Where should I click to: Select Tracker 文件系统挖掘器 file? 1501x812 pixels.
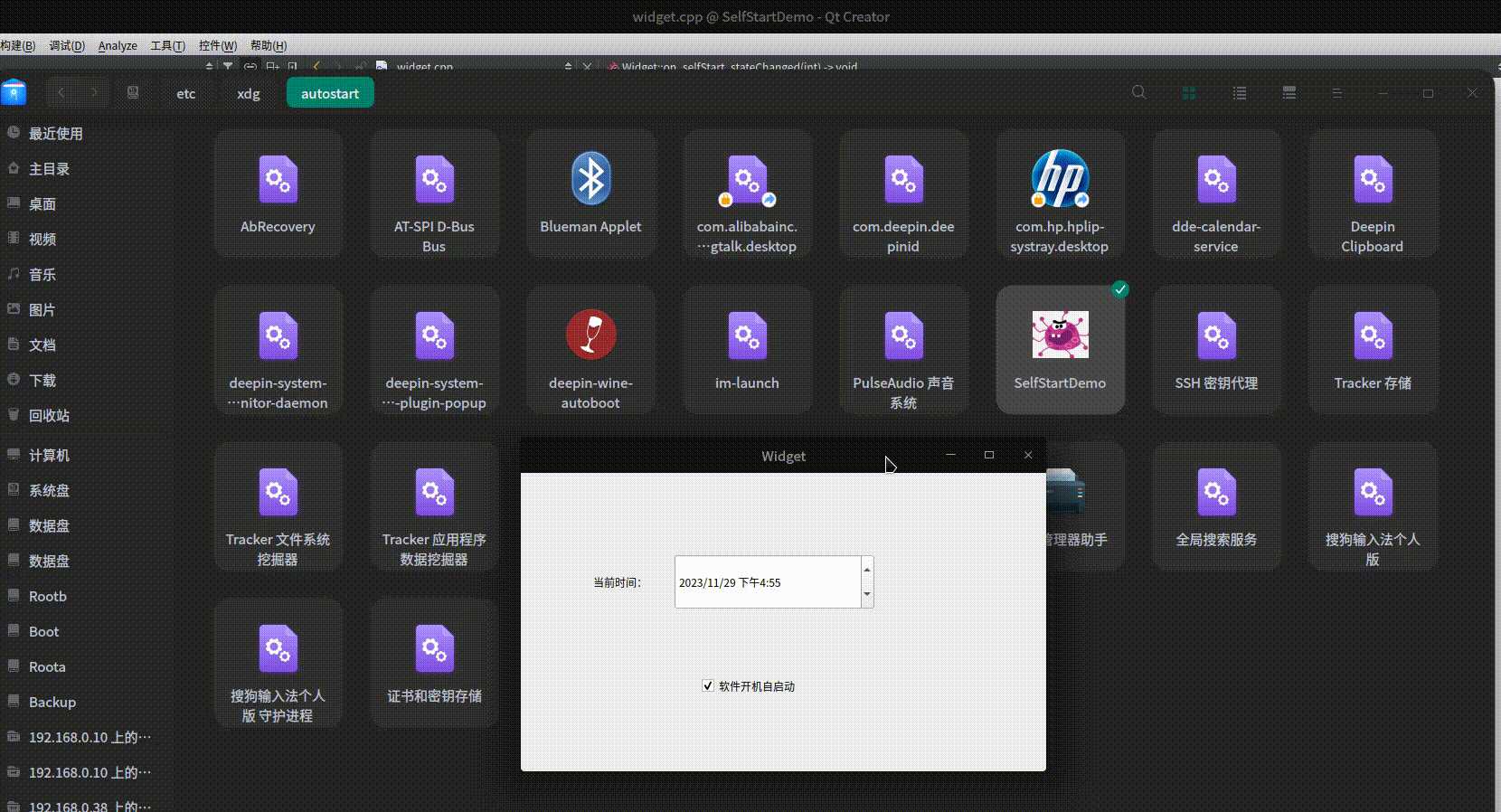(278, 506)
